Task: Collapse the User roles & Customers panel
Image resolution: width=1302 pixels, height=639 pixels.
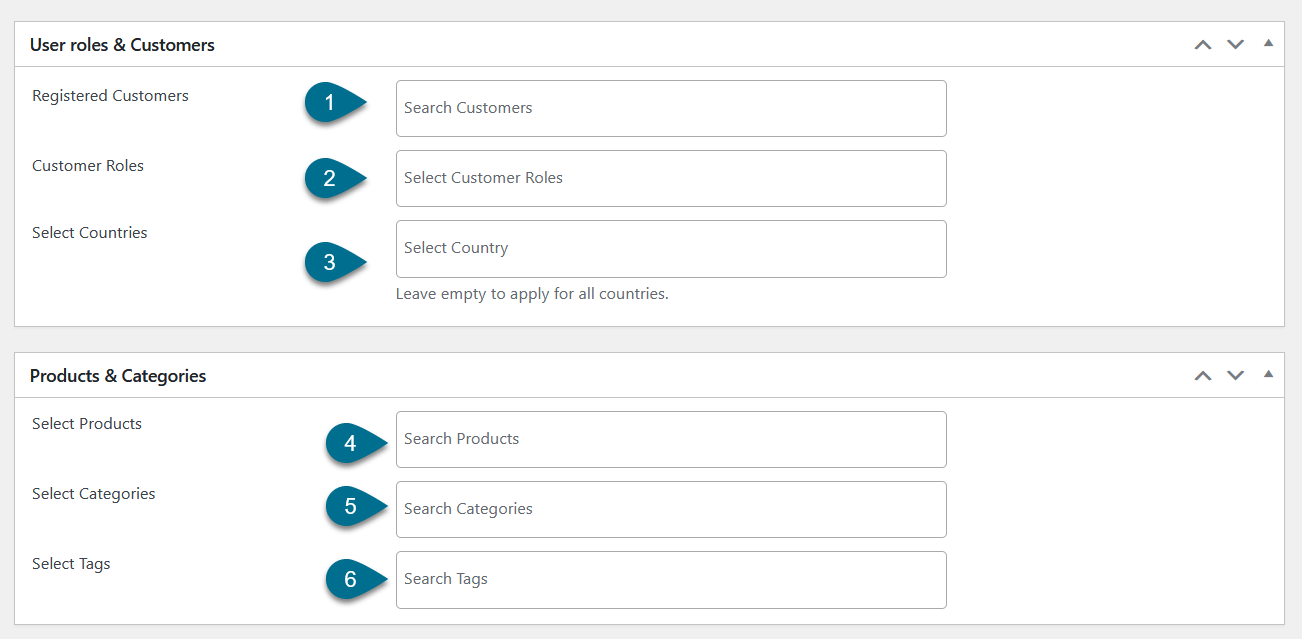Action: 1268,44
